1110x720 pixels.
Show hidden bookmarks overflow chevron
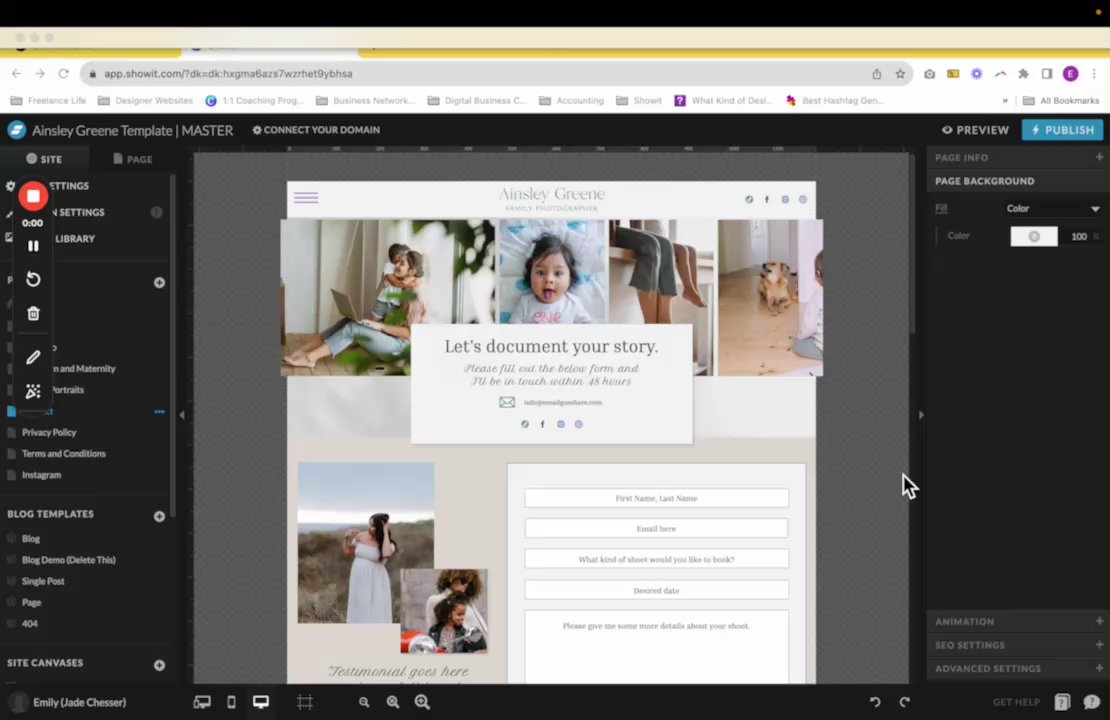click(1005, 101)
